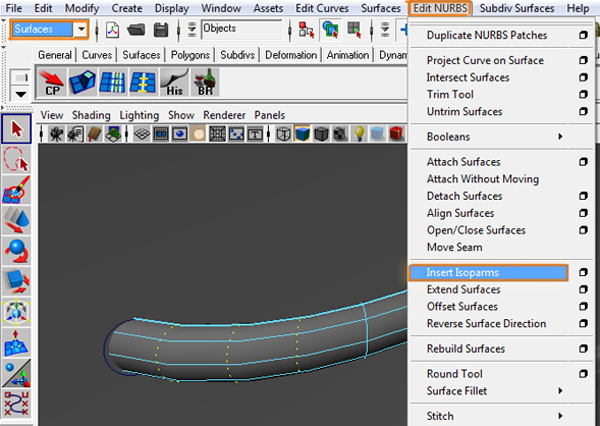Toggle the Resolution Gate panel button
Screen dimensions: 600x426
[x=179, y=134]
